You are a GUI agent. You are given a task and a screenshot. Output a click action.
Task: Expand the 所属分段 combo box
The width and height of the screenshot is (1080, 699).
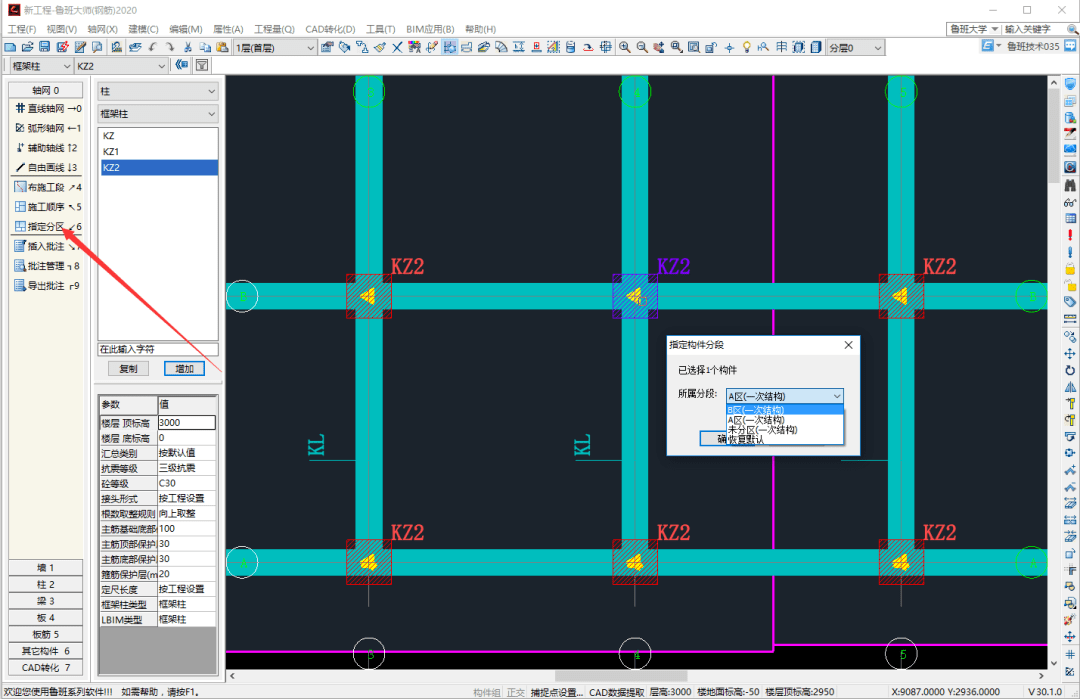pyautogui.click(x=785, y=396)
